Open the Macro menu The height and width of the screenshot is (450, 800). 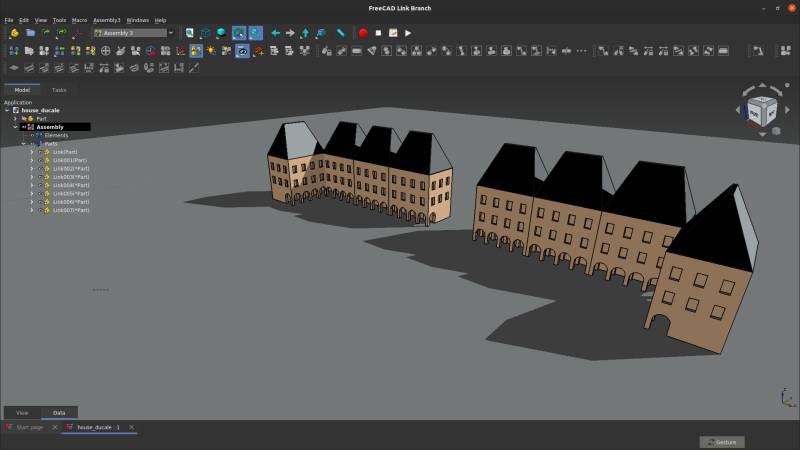pos(79,20)
